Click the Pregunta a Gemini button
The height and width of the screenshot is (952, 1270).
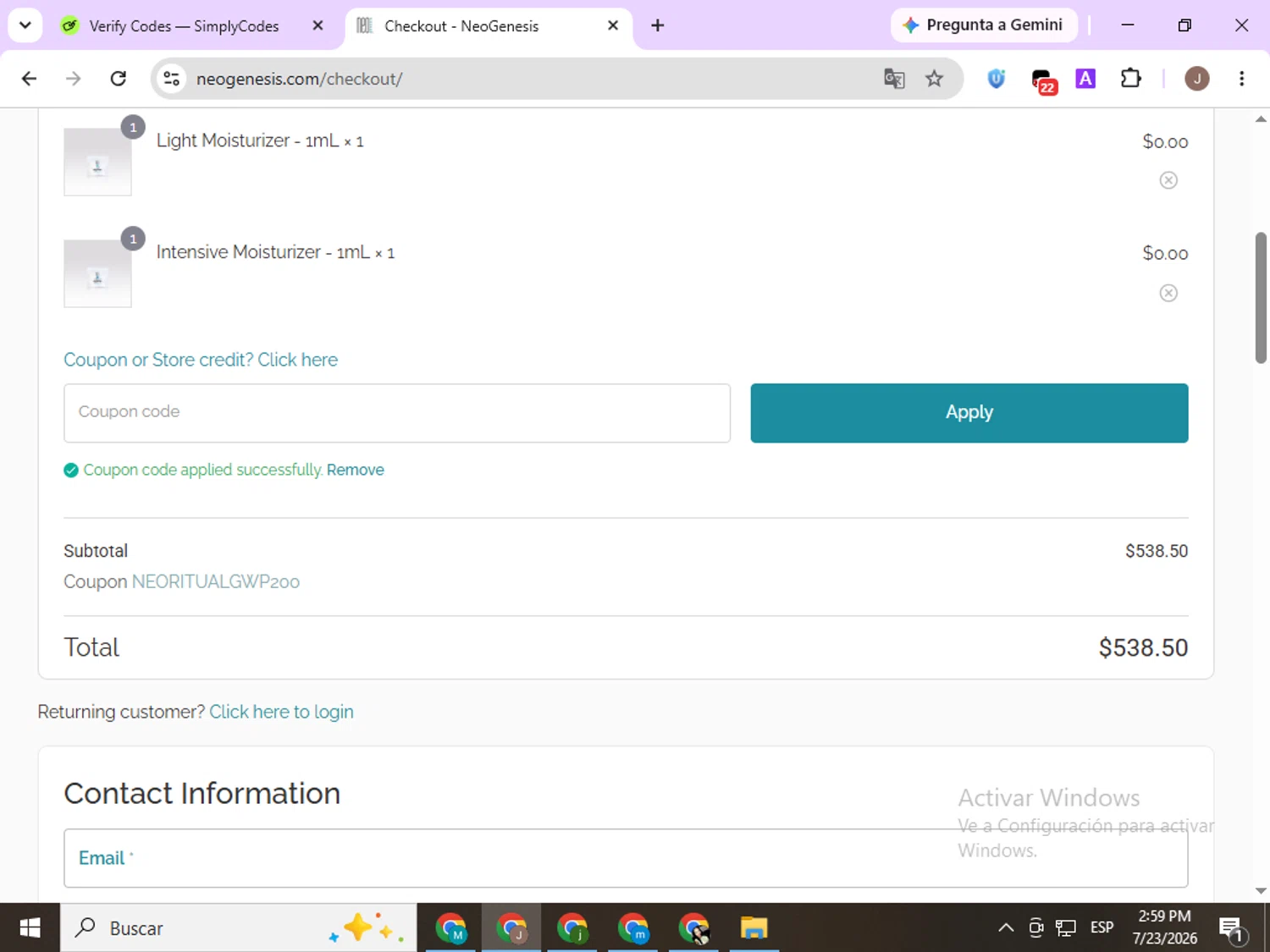(x=984, y=25)
